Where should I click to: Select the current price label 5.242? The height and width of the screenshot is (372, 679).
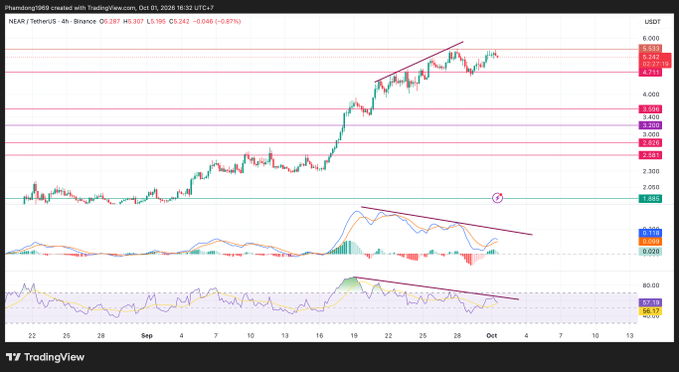(x=650, y=57)
